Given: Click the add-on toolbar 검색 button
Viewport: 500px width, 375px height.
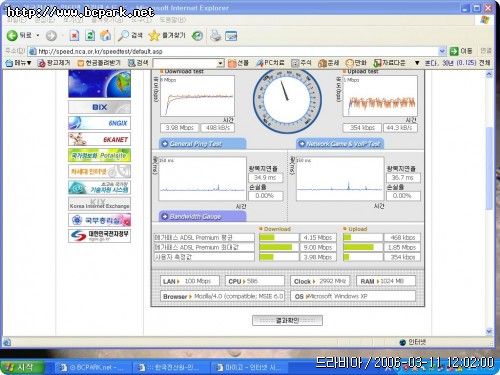Looking at the screenshot, I should pyautogui.click(x=138, y=63).
